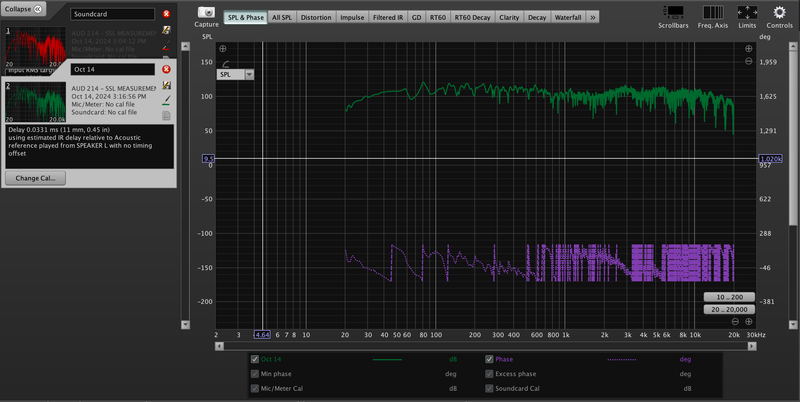Image resolution: width=800 pixels, height=402 pixels.
Task: Open the Filtered IR tab
Action: [x=388, y=17]
